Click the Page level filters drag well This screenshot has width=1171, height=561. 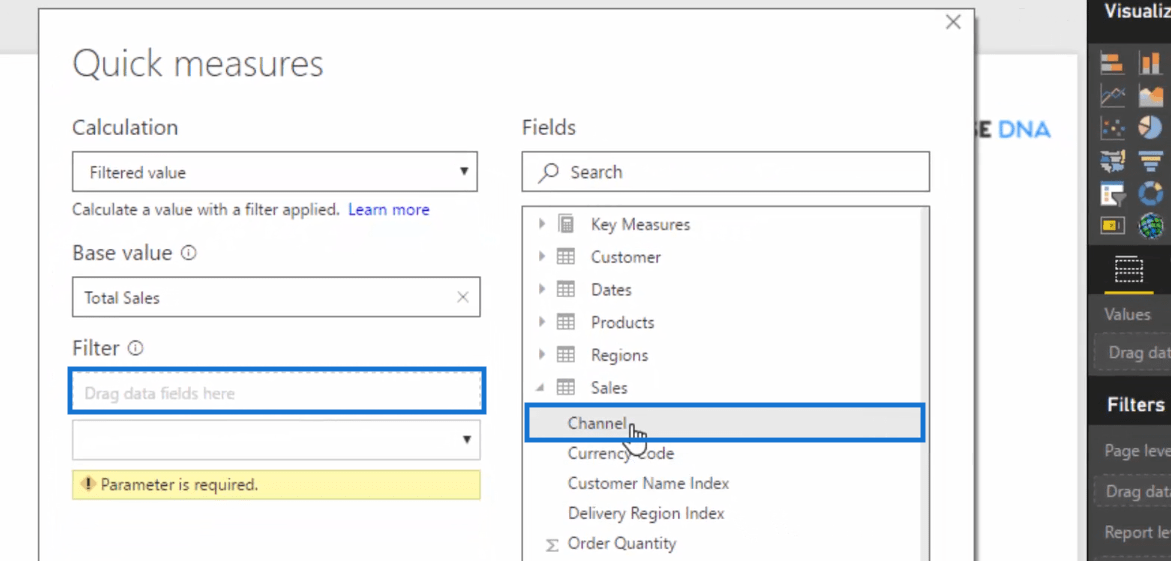pos(1132,491)
